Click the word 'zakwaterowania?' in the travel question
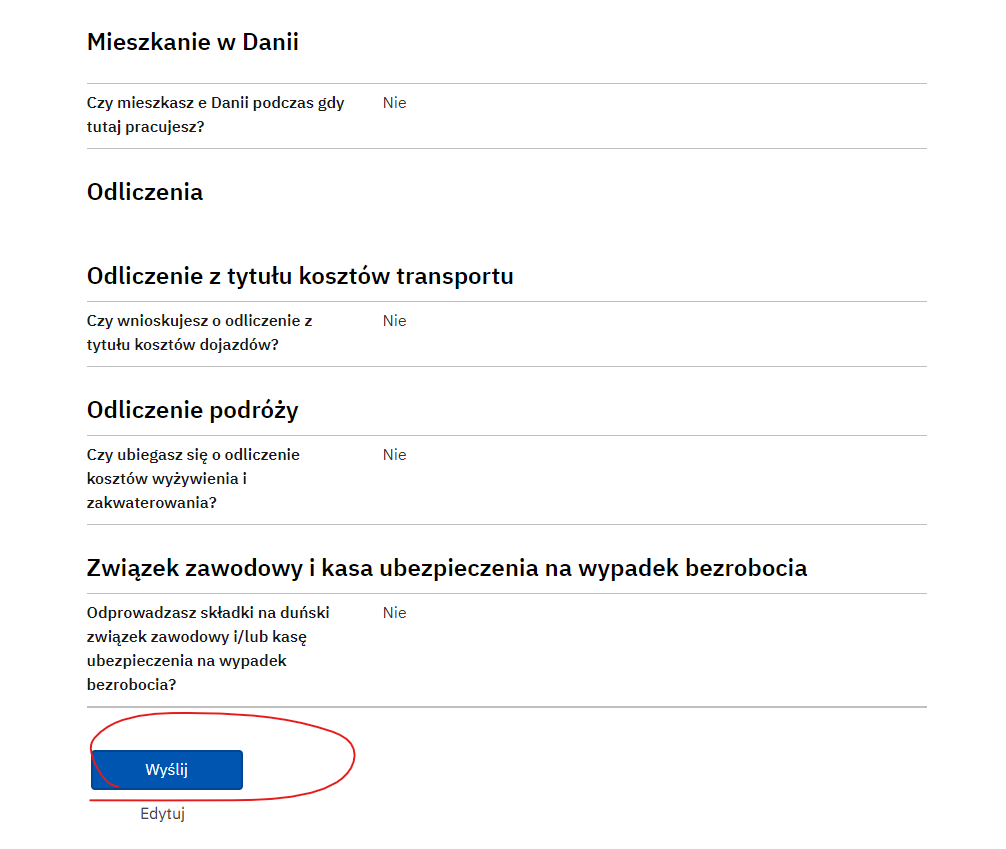This screenshot has width=1006, height=849. [152, 502]
